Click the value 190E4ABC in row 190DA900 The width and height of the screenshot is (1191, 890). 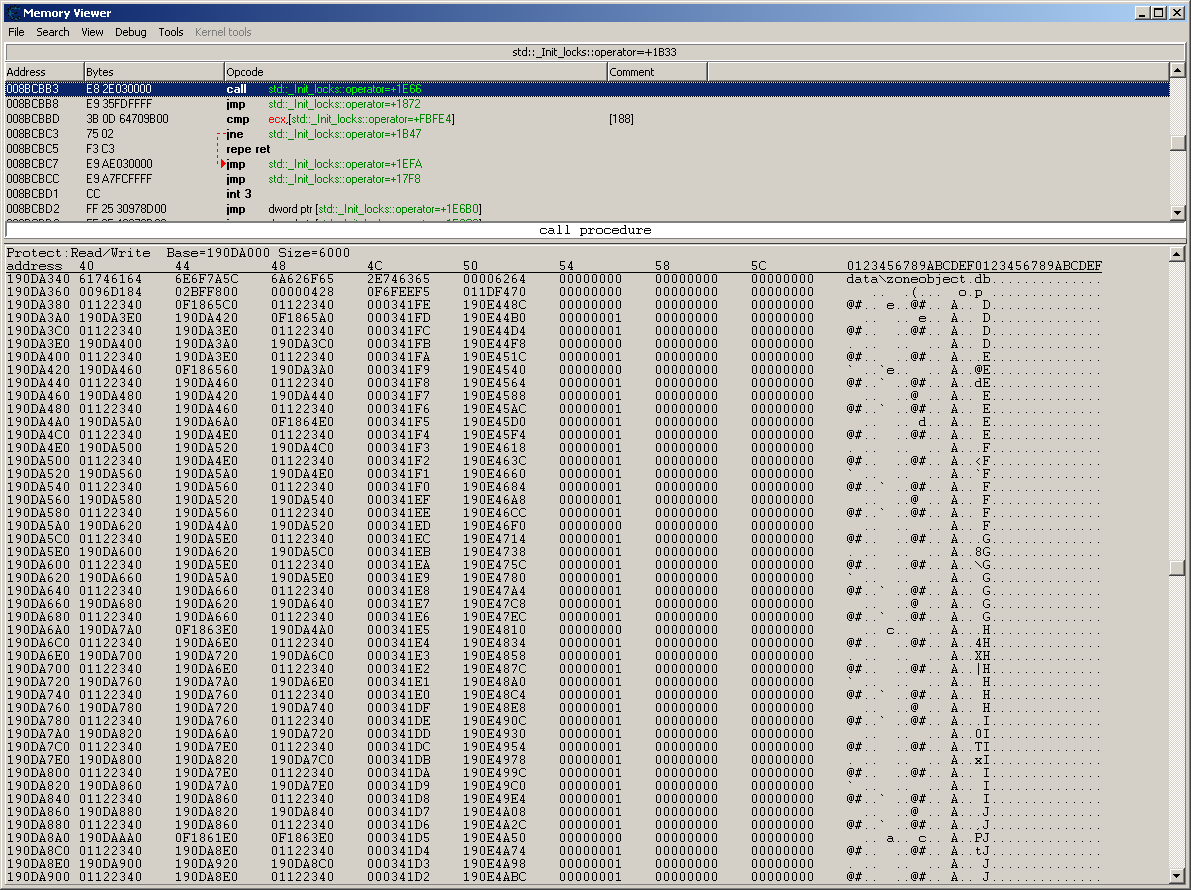(x=494, y=876)
